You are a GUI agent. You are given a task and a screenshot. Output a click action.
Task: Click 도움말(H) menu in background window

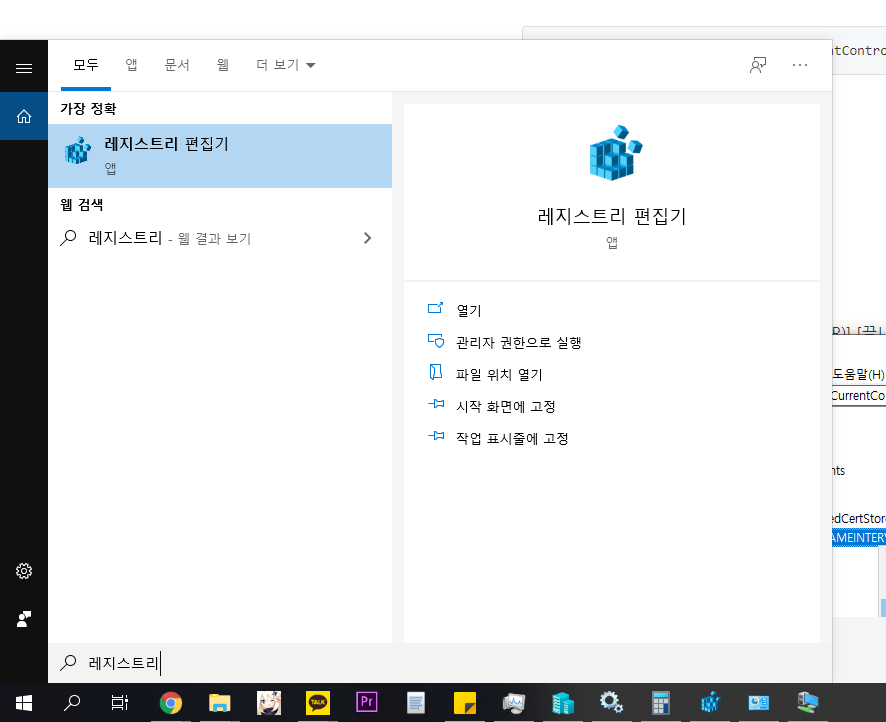(858, 374)
